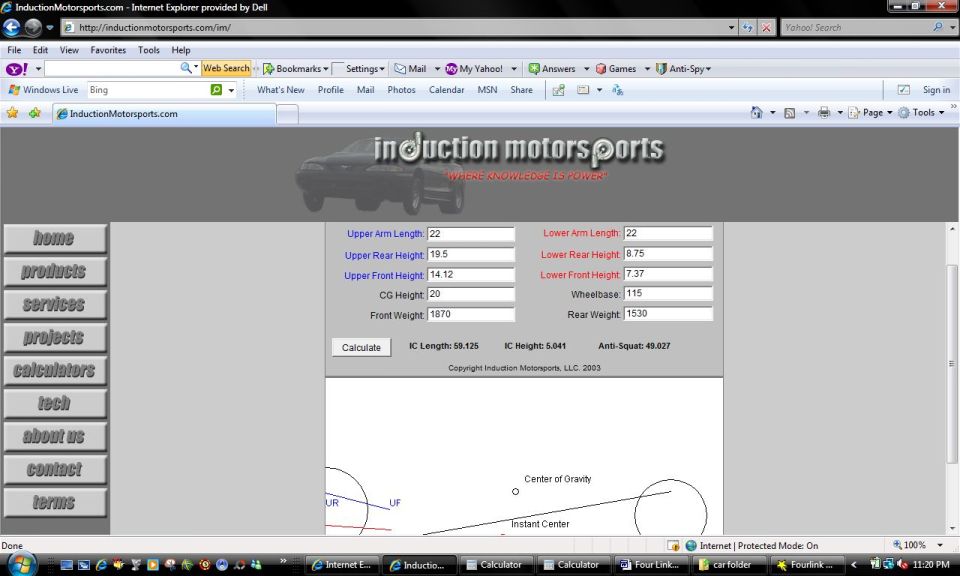
Task: Click the Windows Live translate icon
Action: (617, 90)
